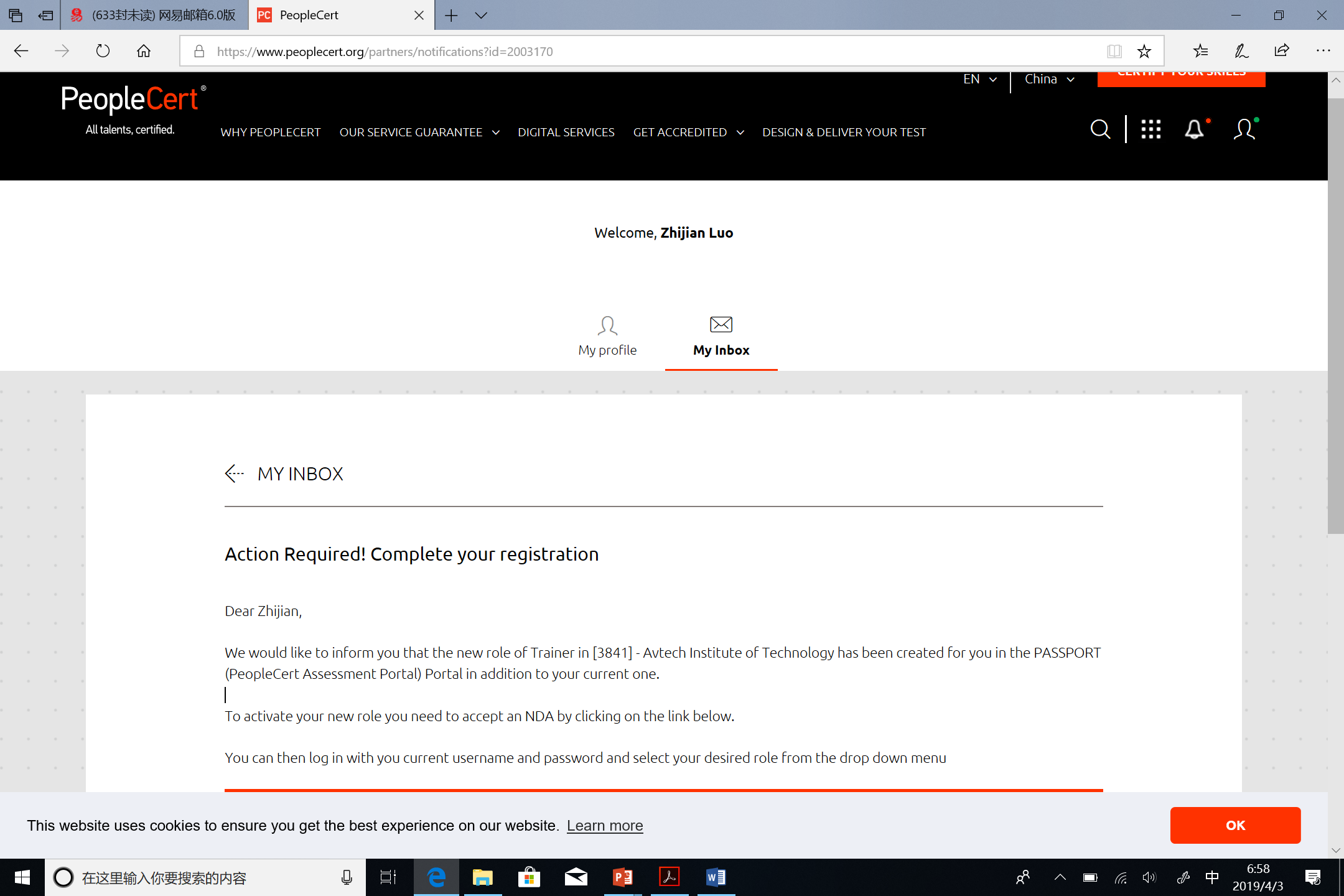Image resolution: width=1344 pixels, height=896 pixels.
Task: Open the site search magnifier icon
Action: tap(1100, 129)
